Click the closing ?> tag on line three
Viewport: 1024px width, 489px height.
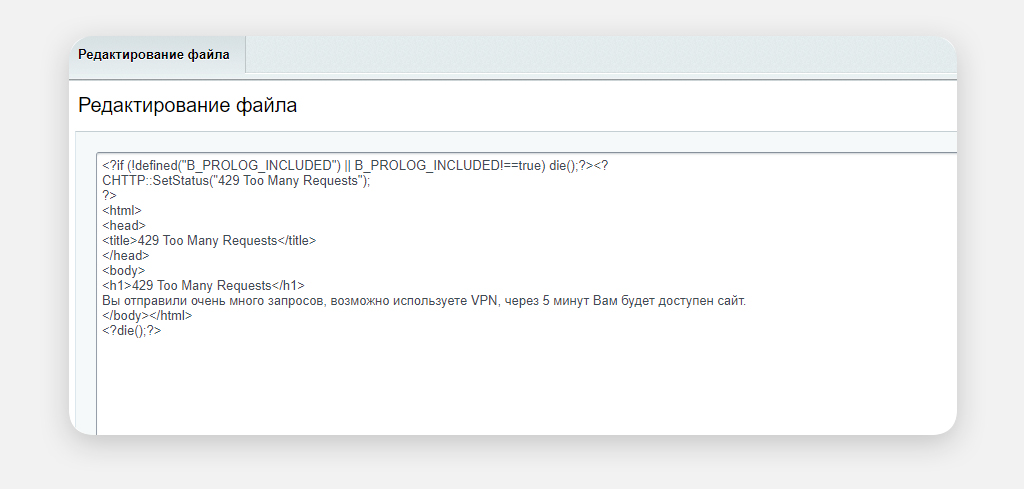109,196
